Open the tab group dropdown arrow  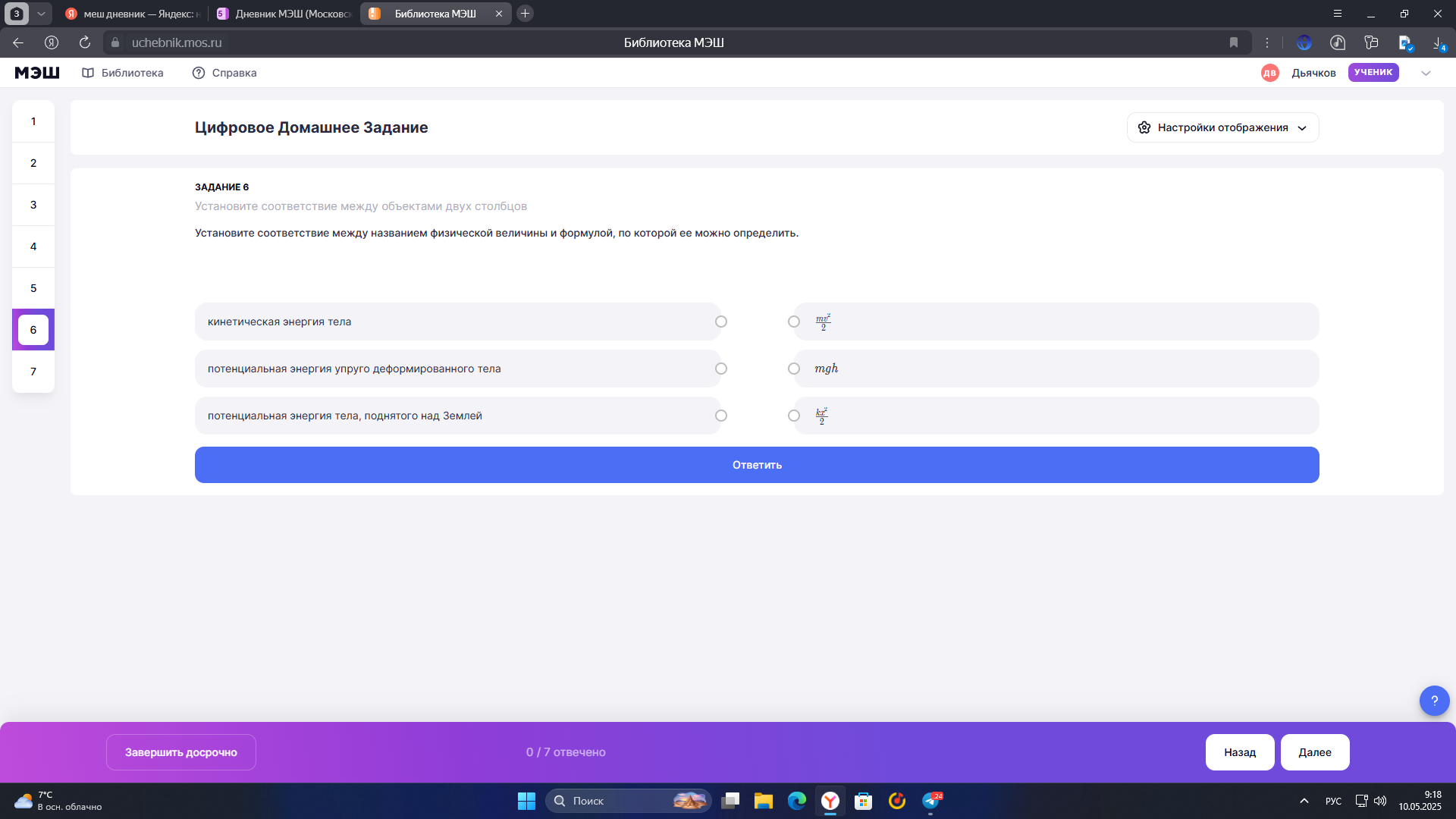[41, 14]
